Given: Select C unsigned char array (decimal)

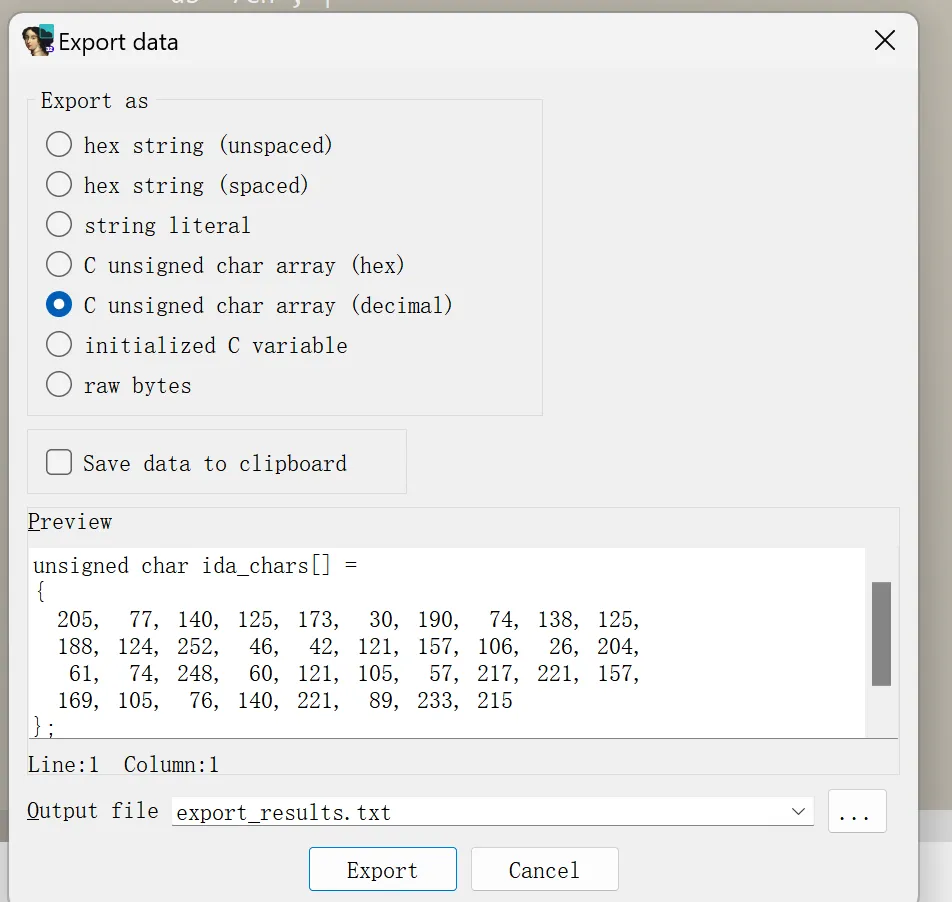Looking at the screenshot, I should (59, 305).
